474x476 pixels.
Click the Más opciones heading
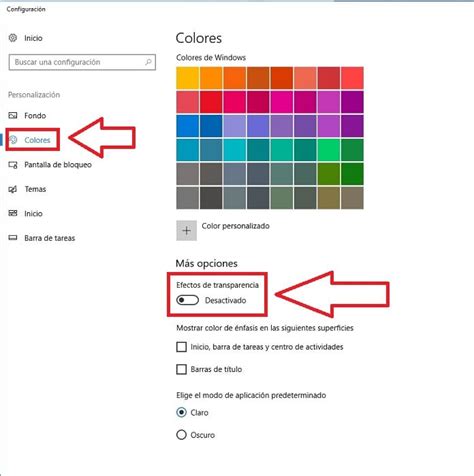tap(207, 263)
